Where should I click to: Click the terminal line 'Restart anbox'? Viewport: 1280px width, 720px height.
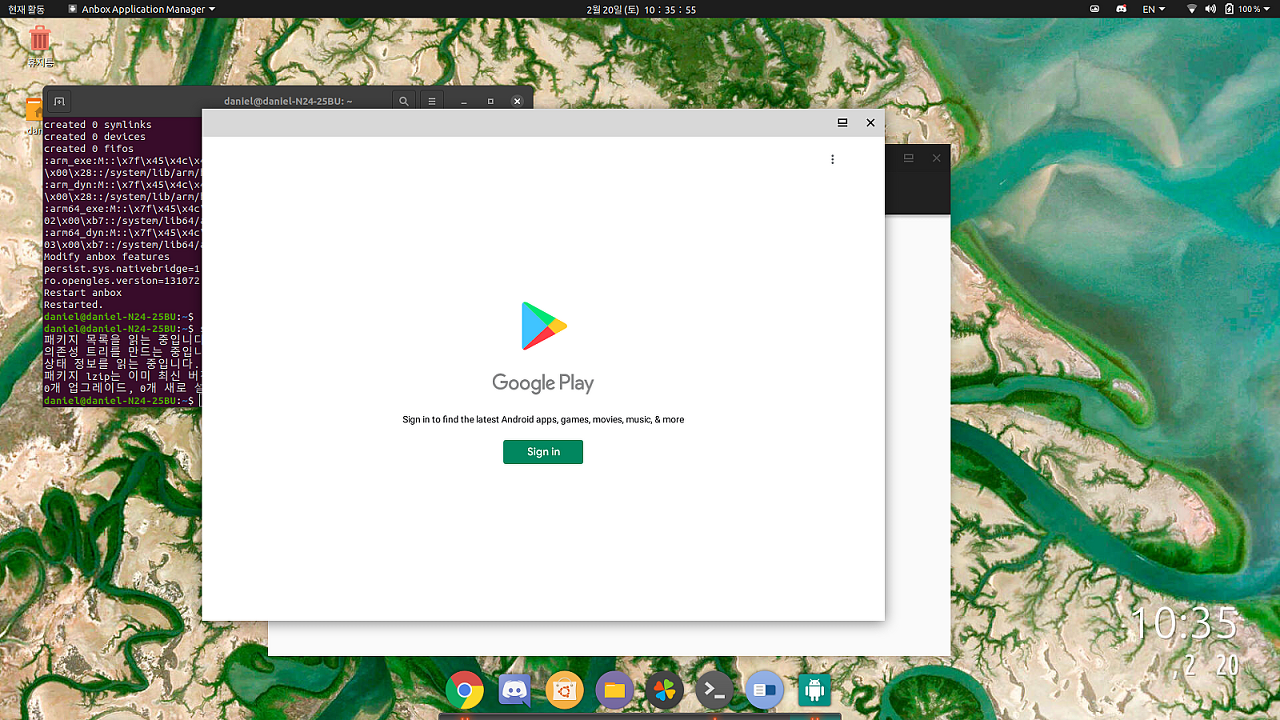(x=83, y=293)
